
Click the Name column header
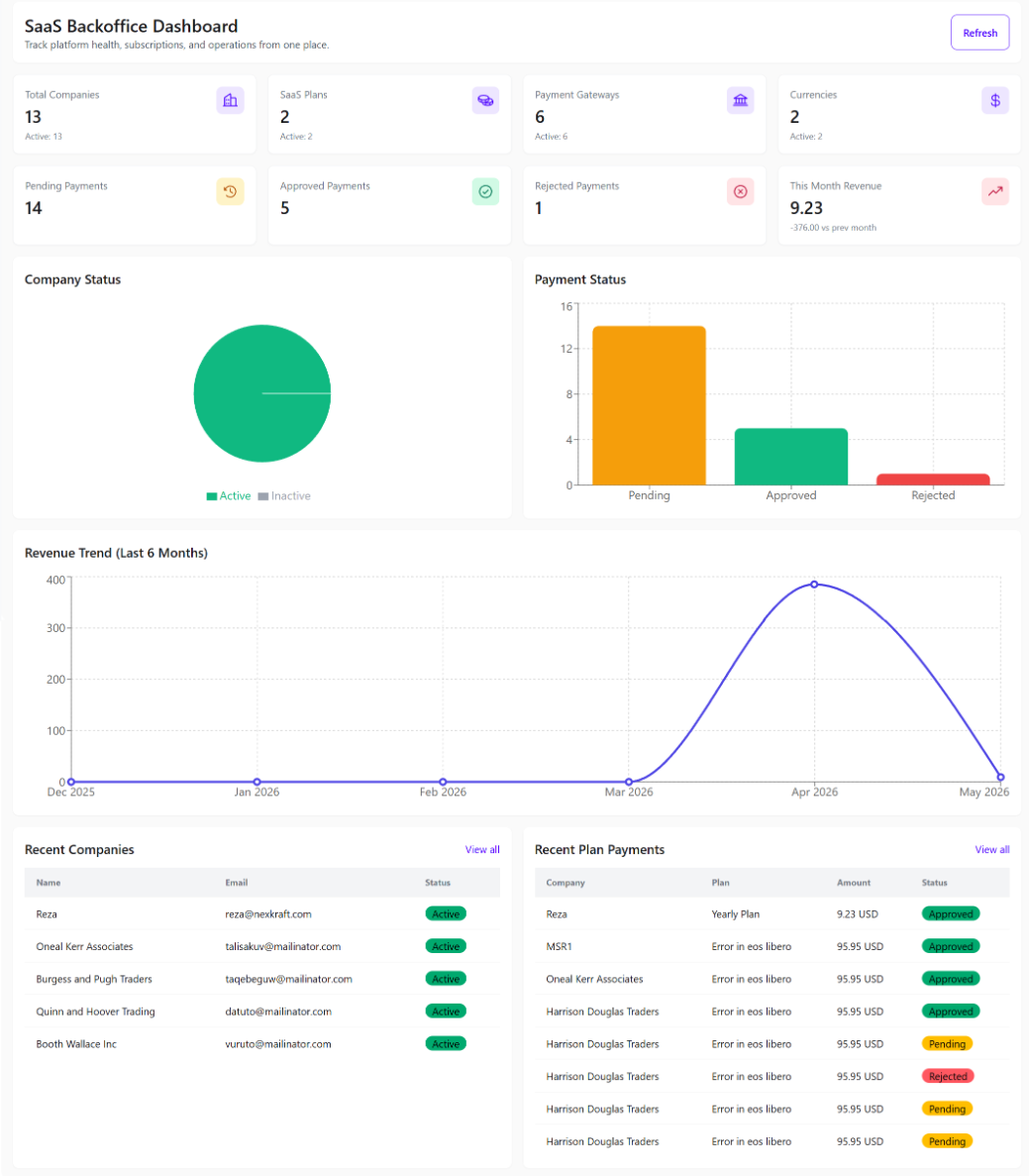pyautogui.click(x=48, y=883)
